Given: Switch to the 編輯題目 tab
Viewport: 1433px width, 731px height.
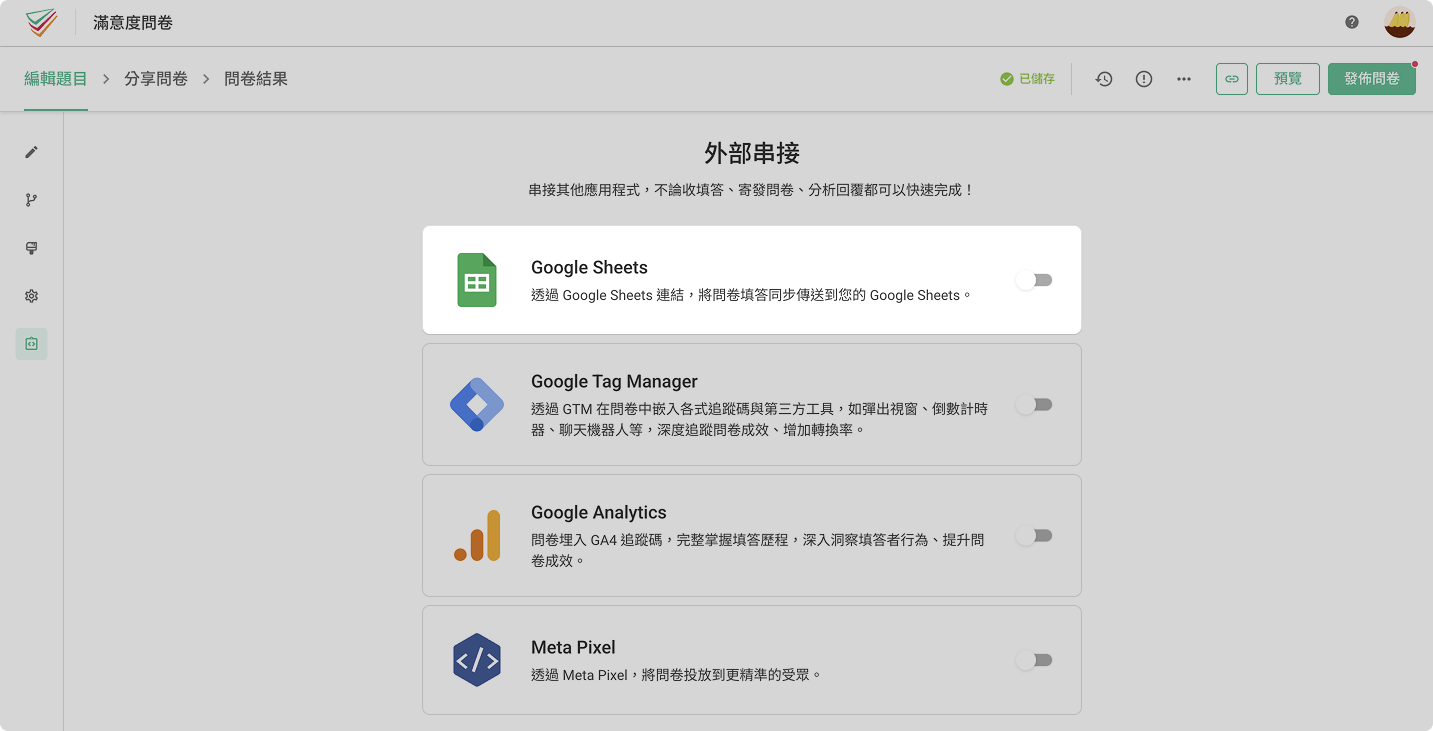Looking at the screenshot, I should pos(56,79).
